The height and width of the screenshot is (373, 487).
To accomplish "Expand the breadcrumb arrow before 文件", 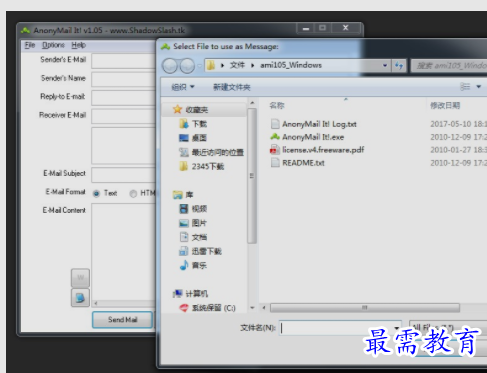I will coord(222,65).
